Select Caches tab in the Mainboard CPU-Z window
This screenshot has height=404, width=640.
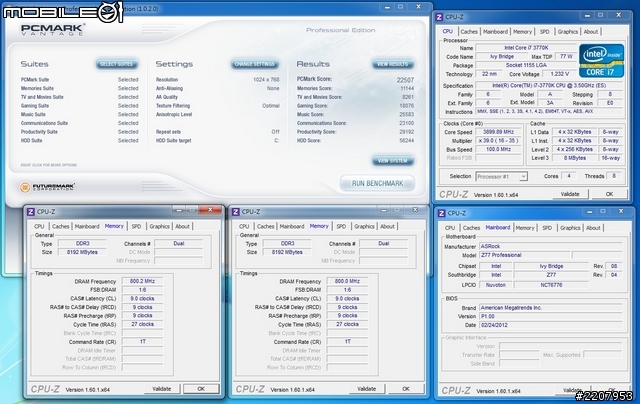(x=471, y=228)
